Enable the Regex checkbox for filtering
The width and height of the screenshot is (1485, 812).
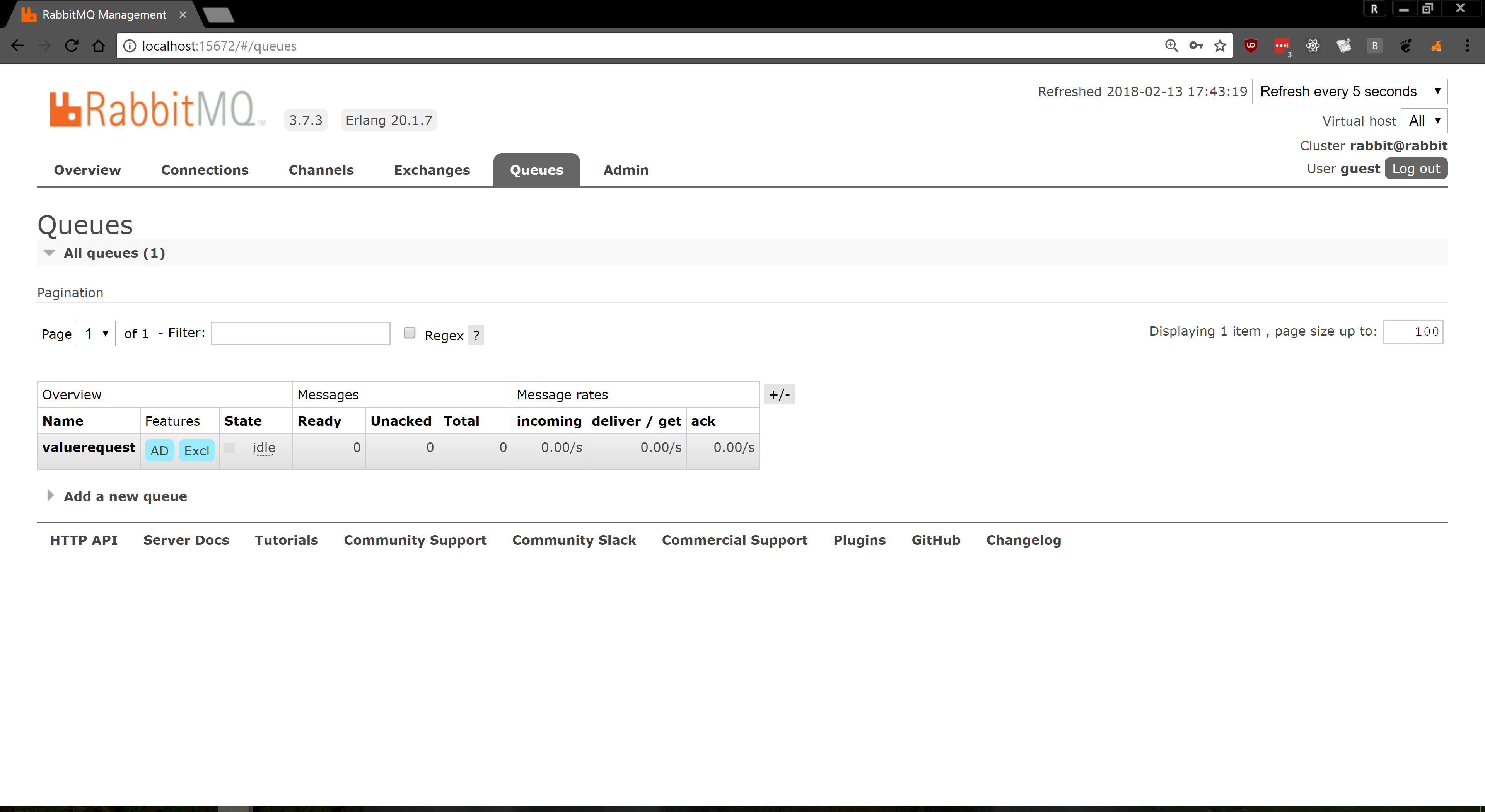(409, 333)
